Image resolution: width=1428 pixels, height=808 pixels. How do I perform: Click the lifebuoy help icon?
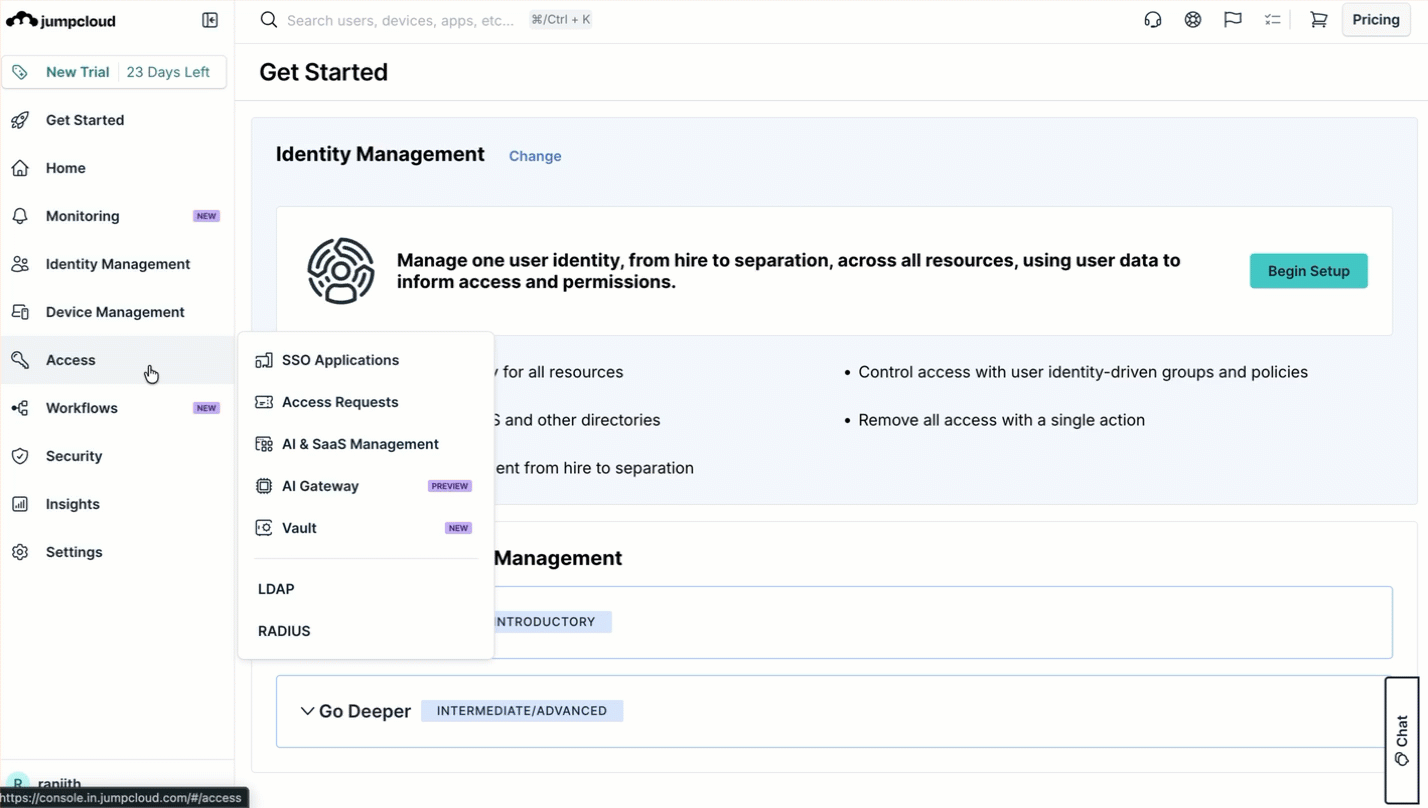coord(1193,20)
